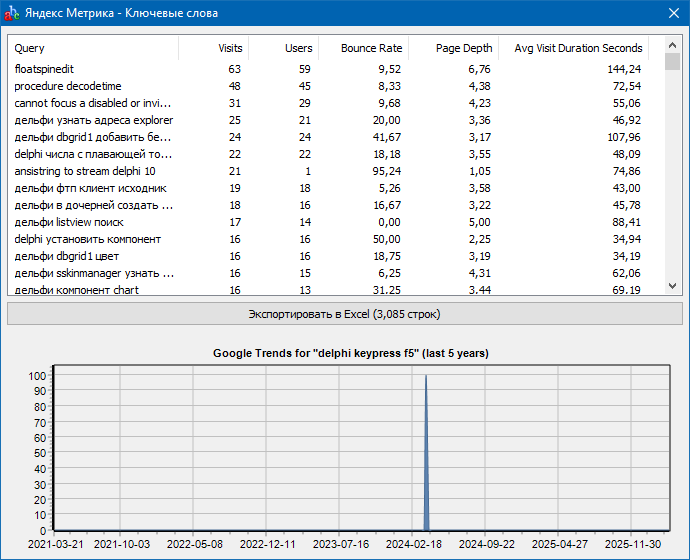Click the app icon in title bar
Viewport: 690px width, 560px height.
point(12,13)
